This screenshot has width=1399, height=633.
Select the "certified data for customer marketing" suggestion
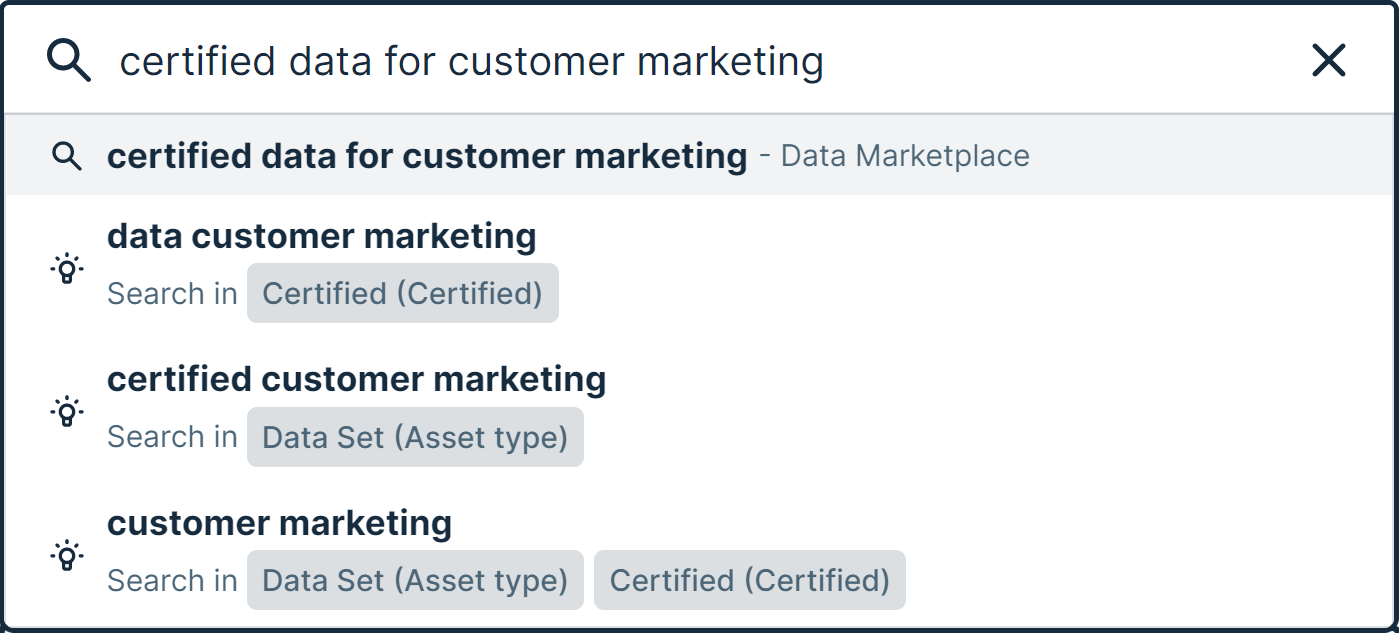click(427, 156)
